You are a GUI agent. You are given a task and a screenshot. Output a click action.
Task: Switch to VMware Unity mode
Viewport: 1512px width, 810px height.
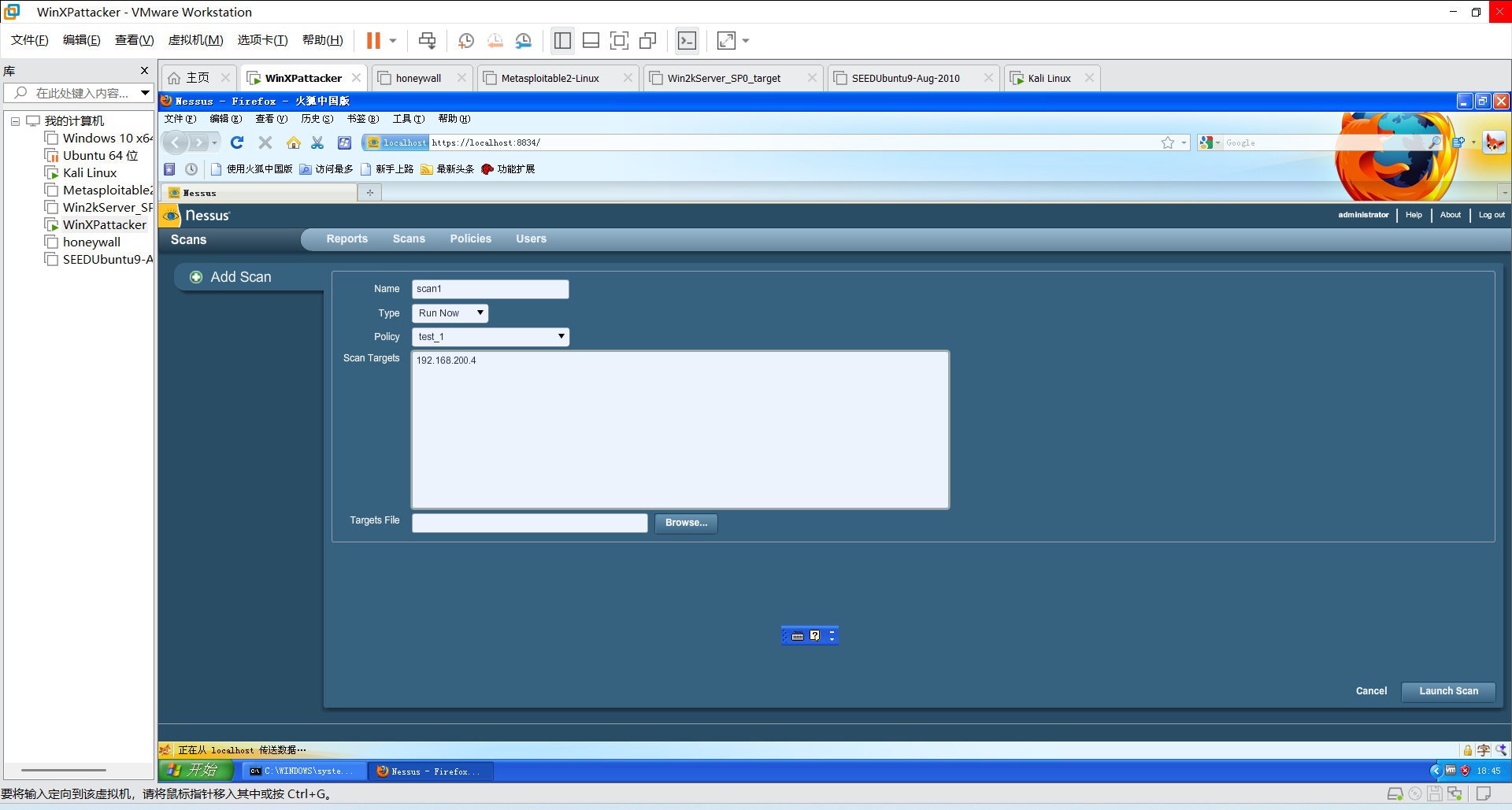click(648, 41)
